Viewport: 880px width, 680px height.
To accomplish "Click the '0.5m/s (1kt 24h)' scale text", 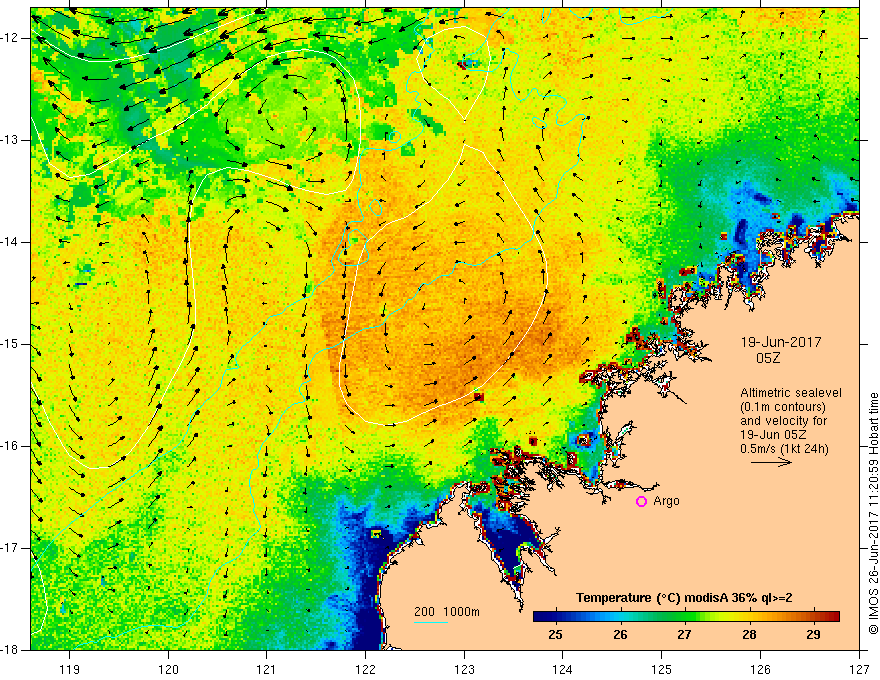I will [x=784, y=449].
